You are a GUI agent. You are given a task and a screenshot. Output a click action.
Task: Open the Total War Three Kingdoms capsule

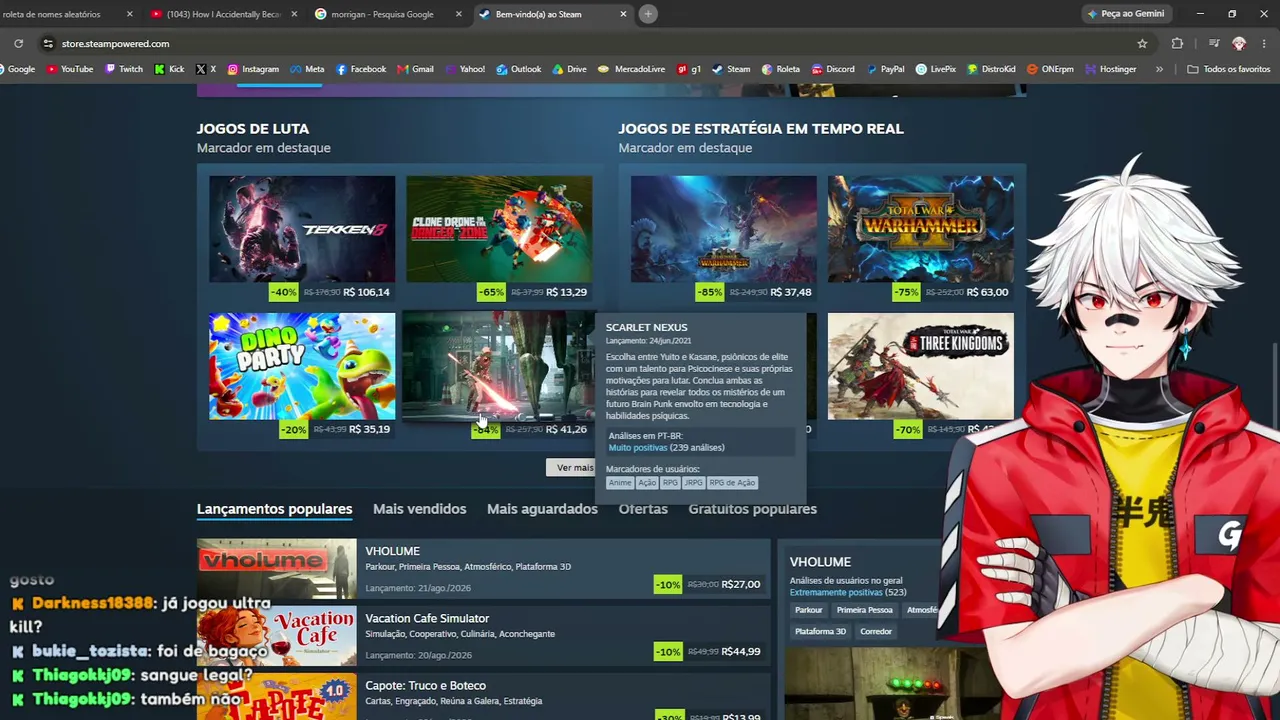point(920,366)
